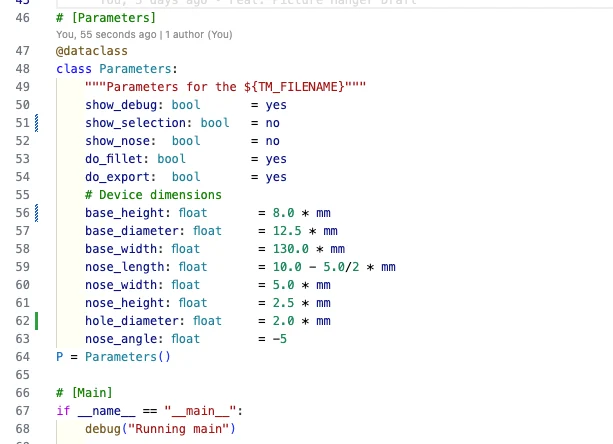Click the show_debug field name
This screenshot has width=613, height=444.
121,105
